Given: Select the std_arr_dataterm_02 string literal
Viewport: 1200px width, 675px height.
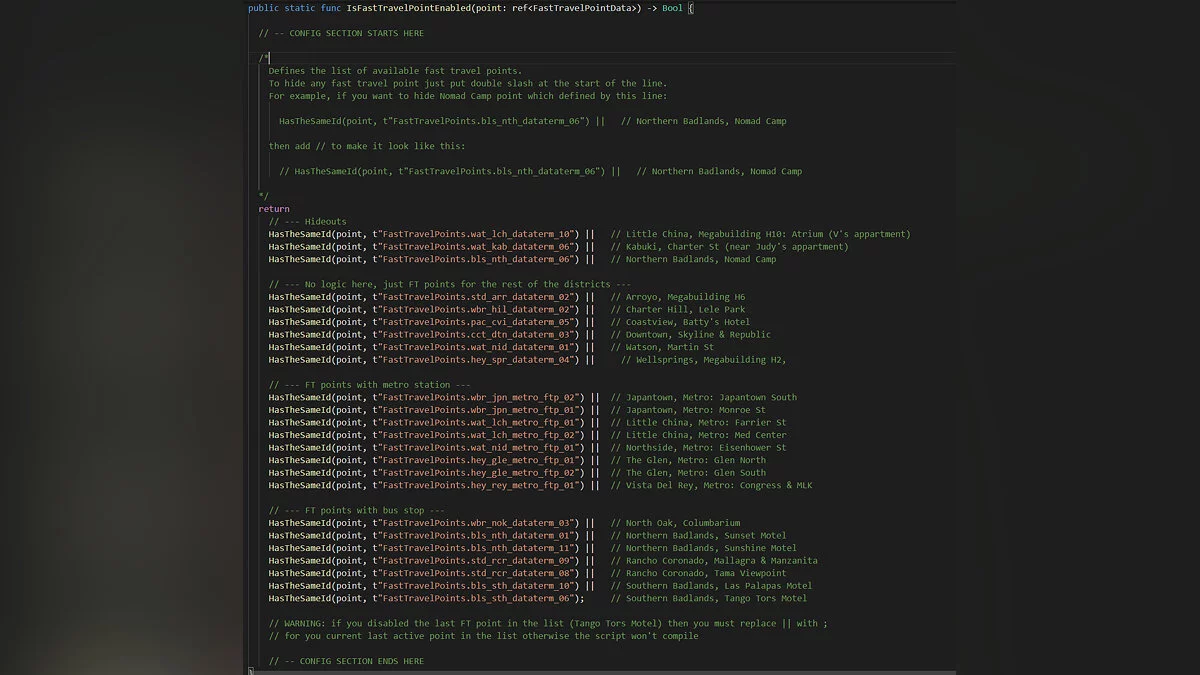Looking at the screenshot, I should pos(478,297).
